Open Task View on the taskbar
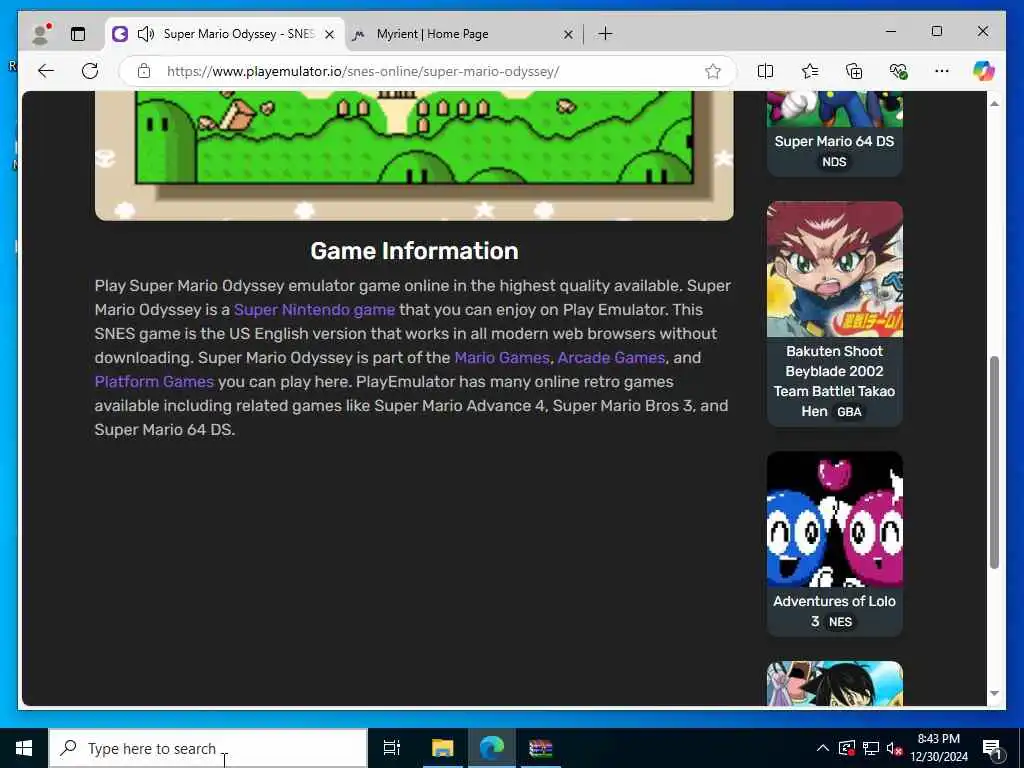Screen dimensions: 1024x768 tap(392, 748)
